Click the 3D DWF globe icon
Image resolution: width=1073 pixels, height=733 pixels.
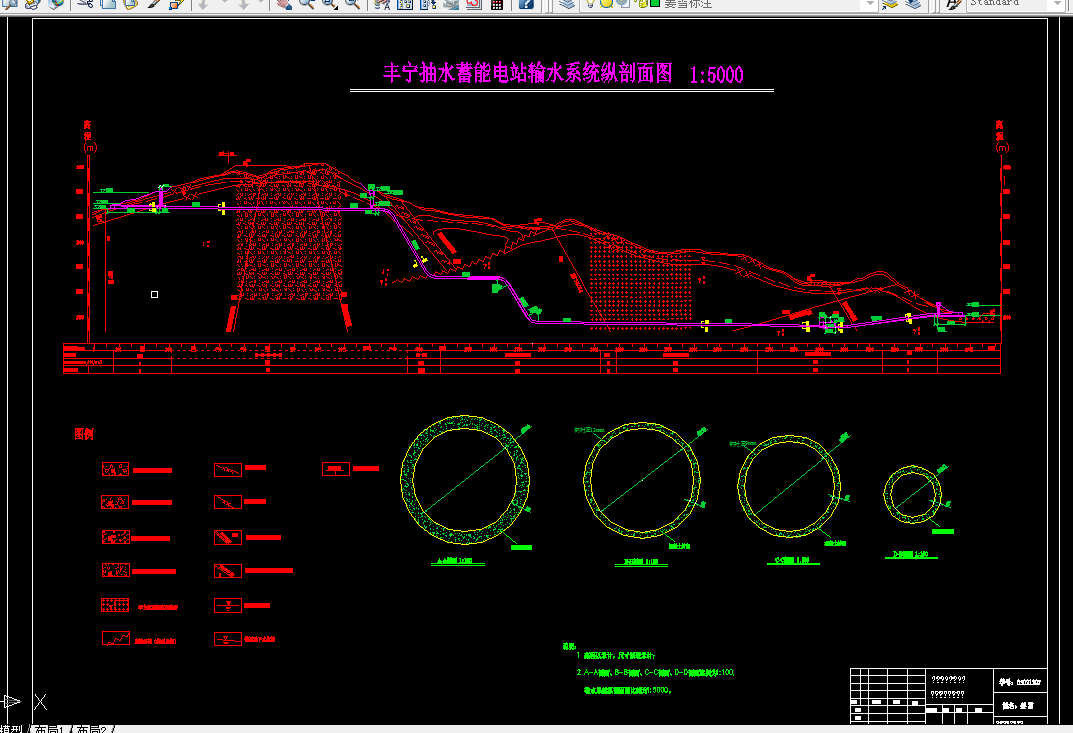pyautogui.click(x=56, y=3)
